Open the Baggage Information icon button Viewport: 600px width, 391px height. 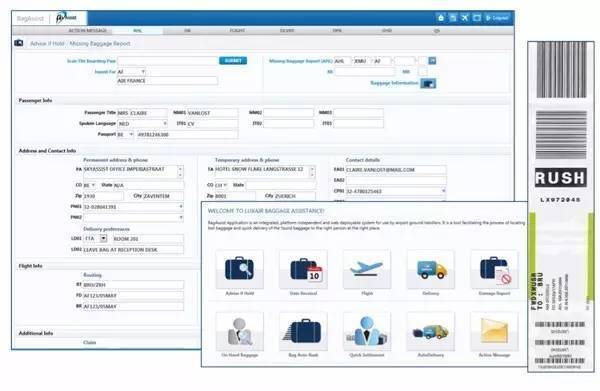428,83
